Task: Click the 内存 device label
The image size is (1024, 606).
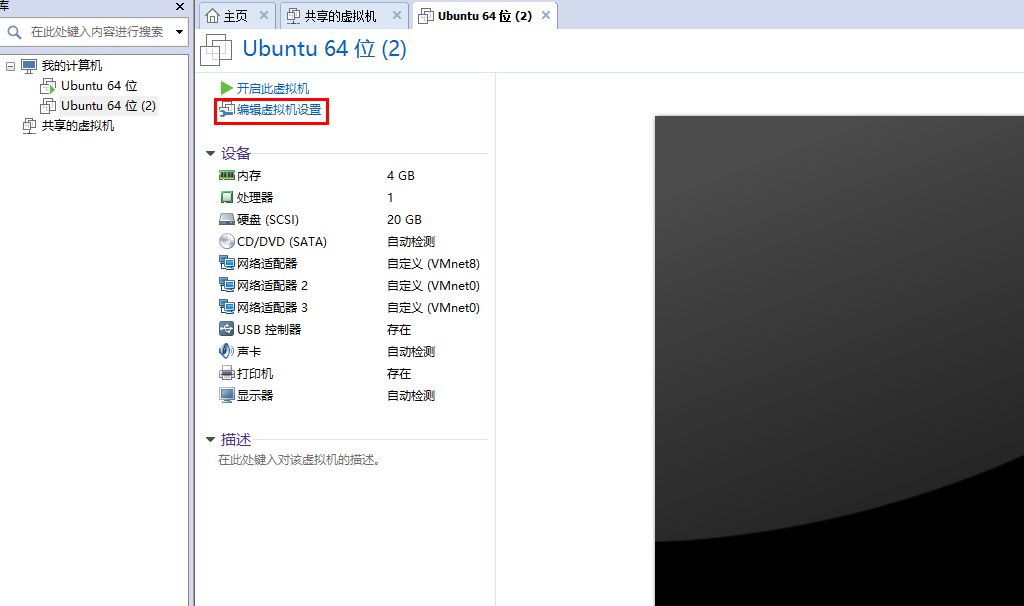Action: [x=249, y=176]
